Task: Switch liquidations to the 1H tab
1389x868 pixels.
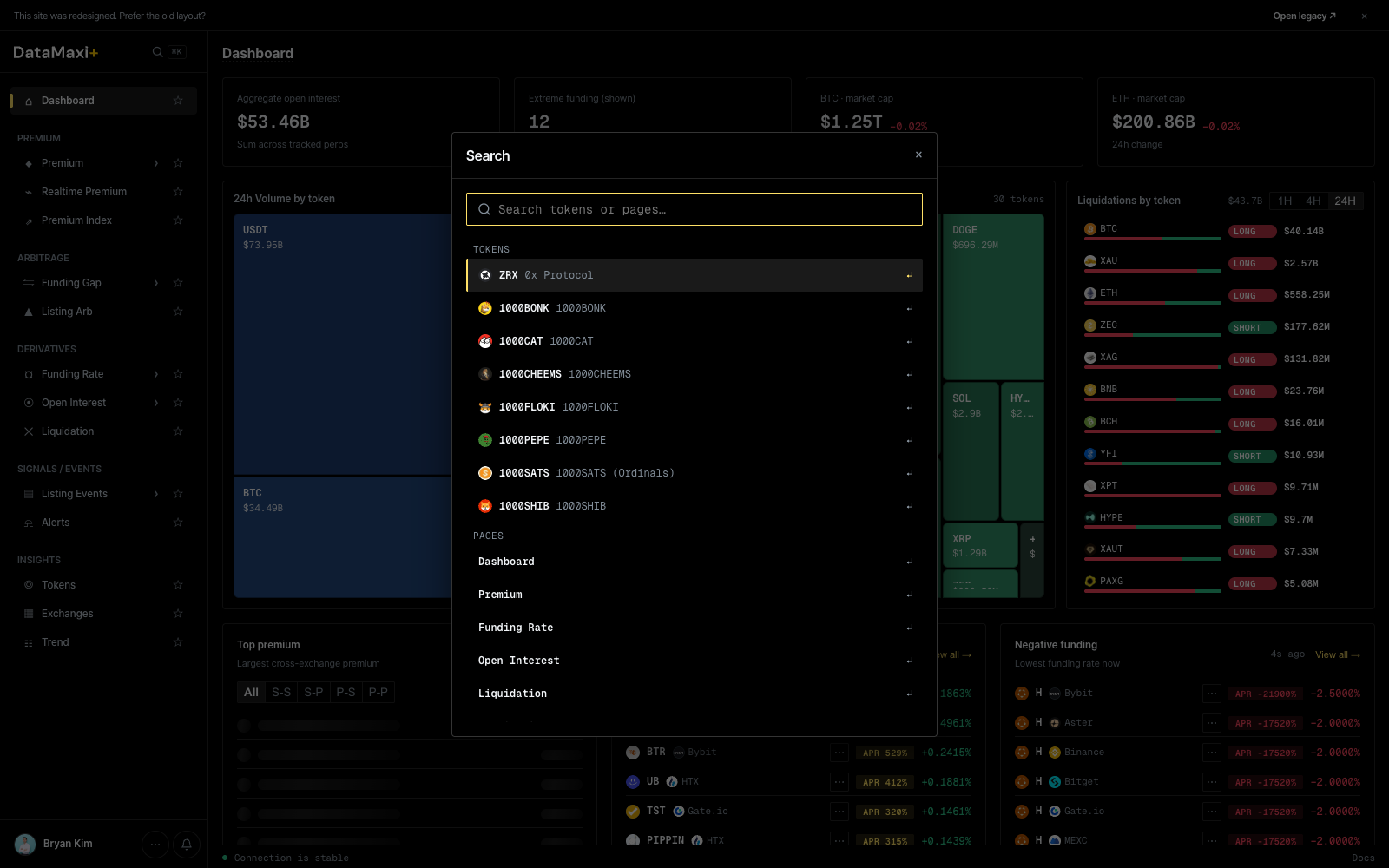Action: coord(1285,201)
